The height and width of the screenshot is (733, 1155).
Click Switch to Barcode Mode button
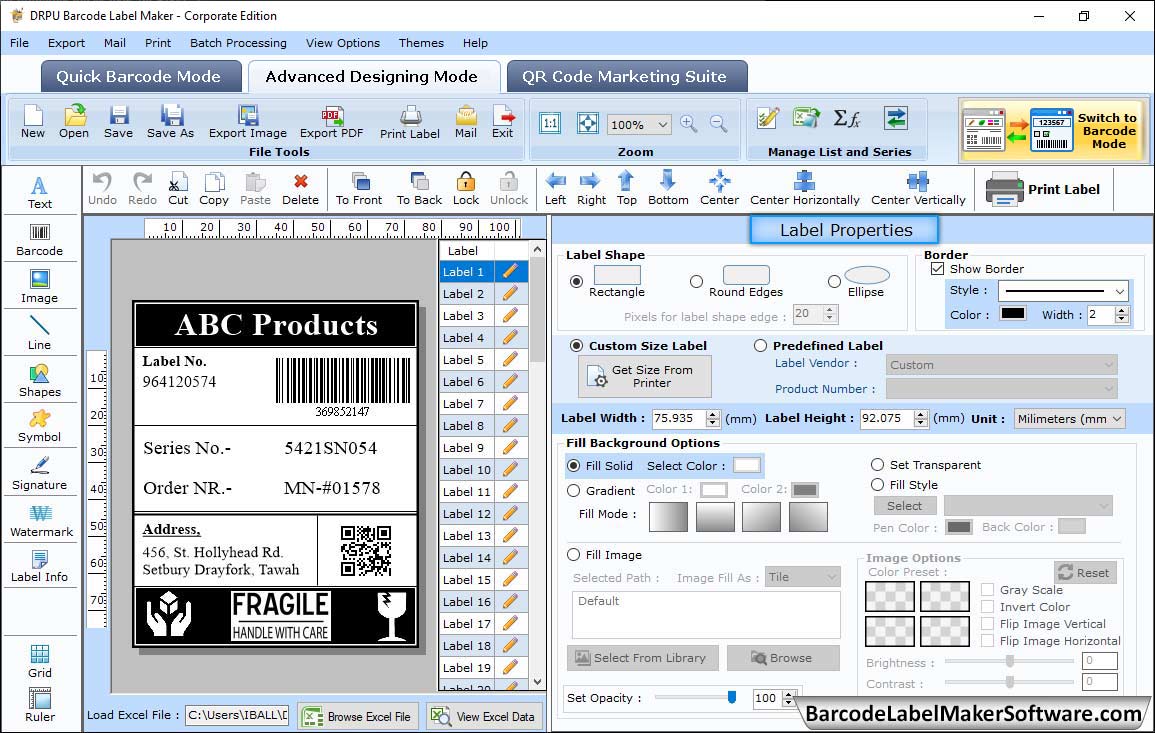(1053, 130)
